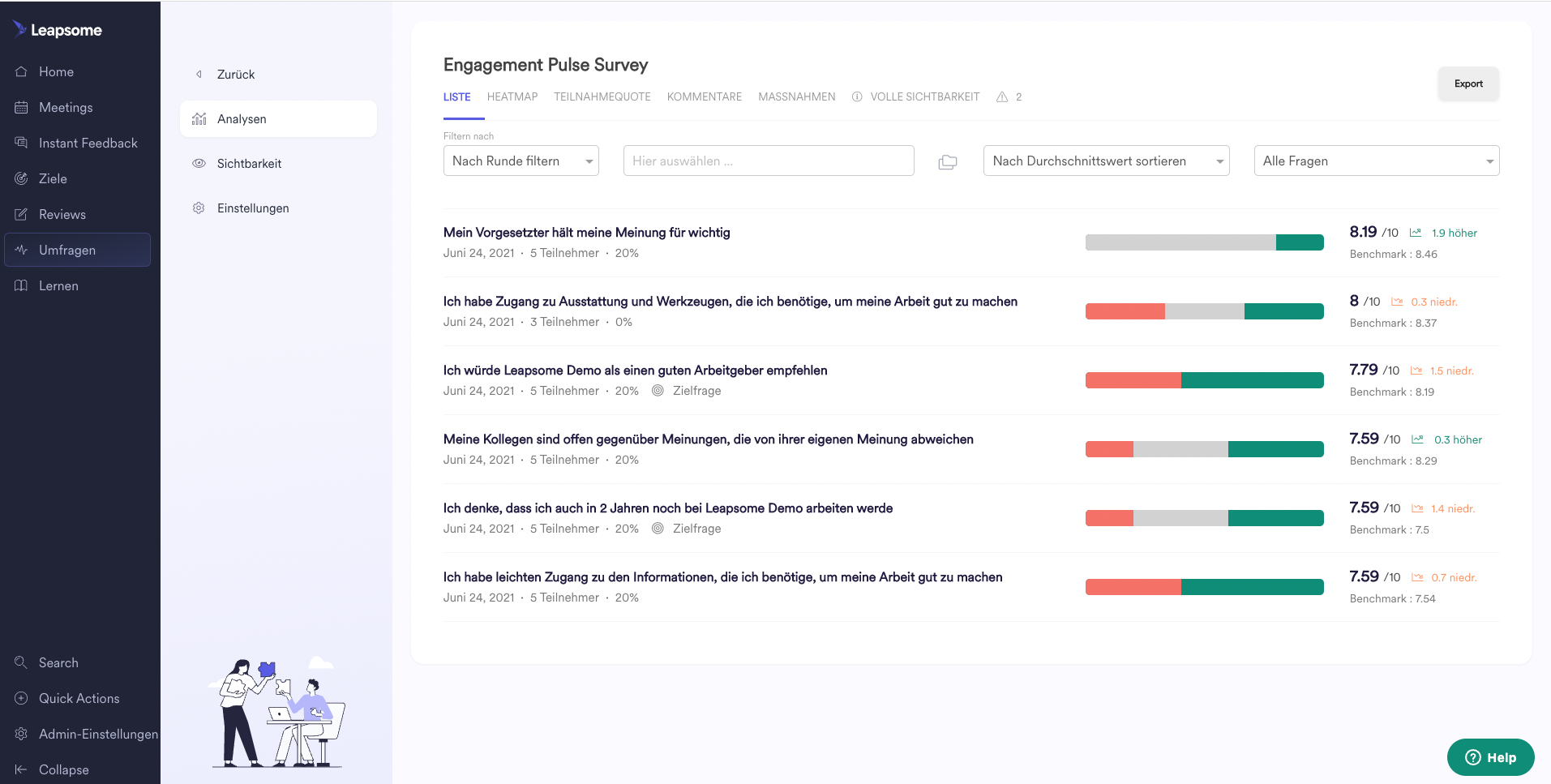Click the Engagement Pulse Survey title
Image resolution: width=1551 pixels, height=784 pixels.
[x=546, y=65]
